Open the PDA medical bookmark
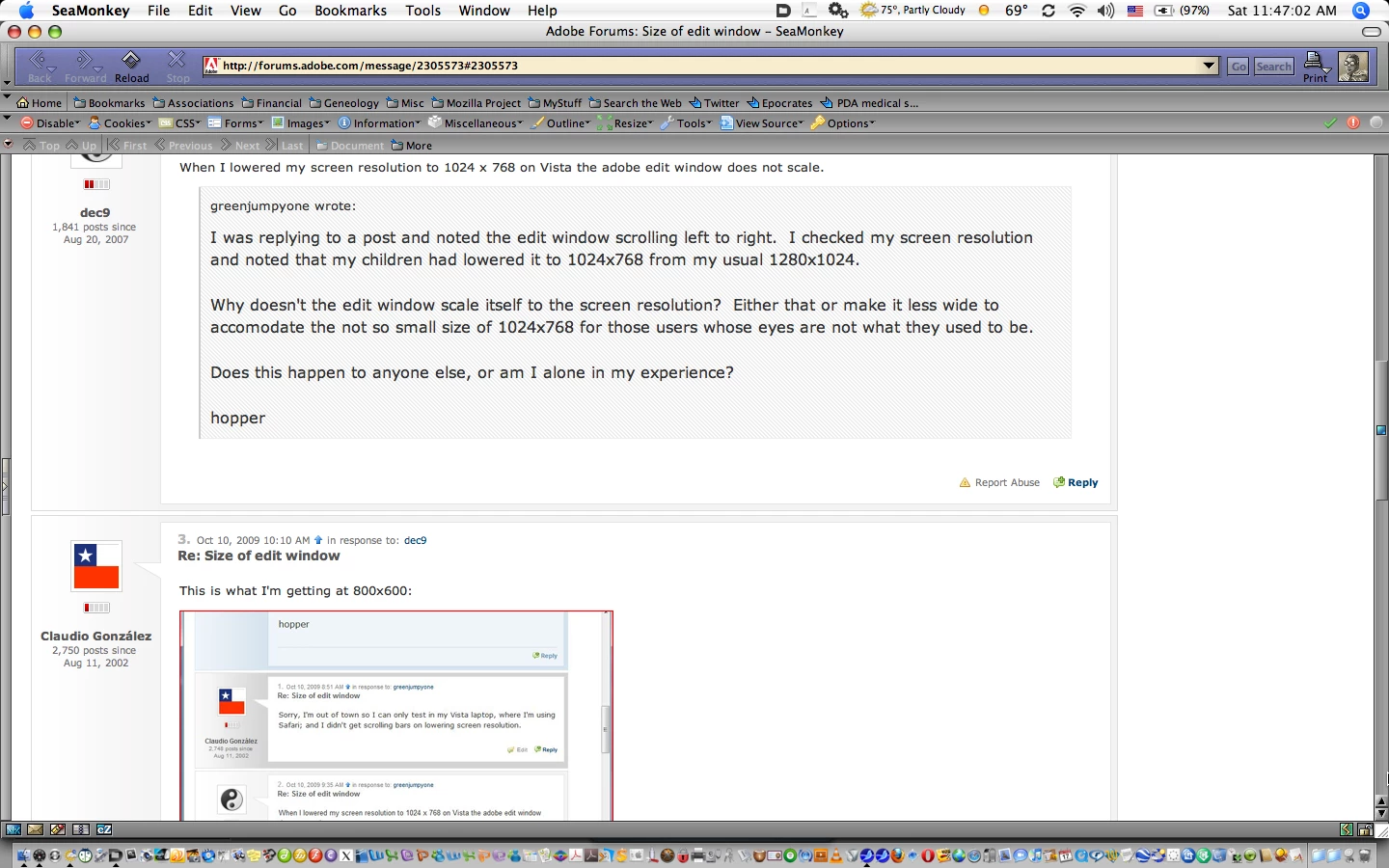 (x=870, y=103)
